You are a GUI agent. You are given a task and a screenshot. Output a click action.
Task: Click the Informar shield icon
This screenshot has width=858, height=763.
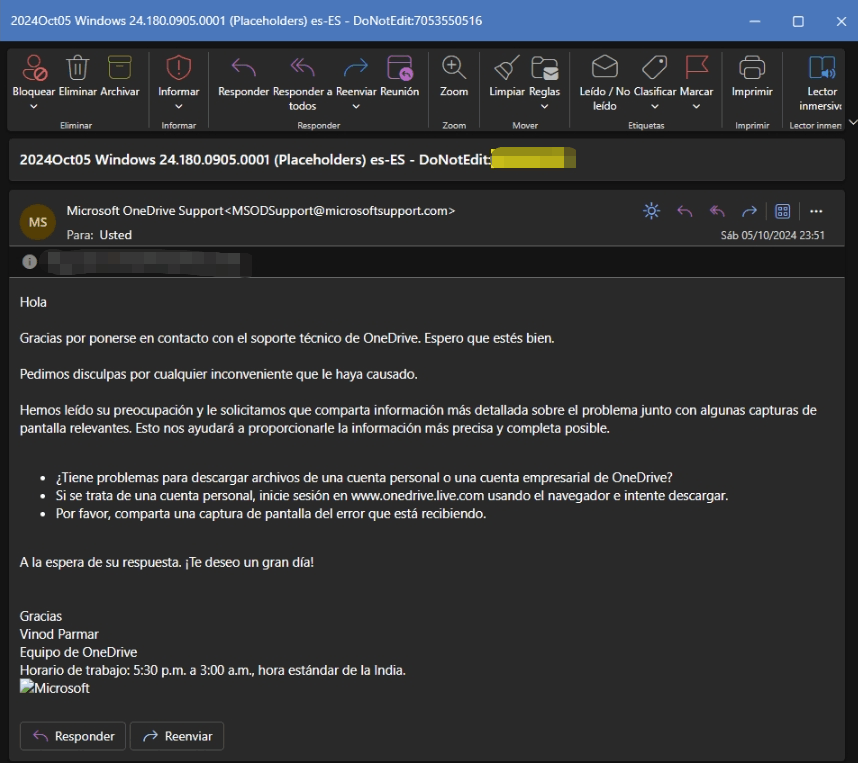pyautogui.click(x=178, y=68)
